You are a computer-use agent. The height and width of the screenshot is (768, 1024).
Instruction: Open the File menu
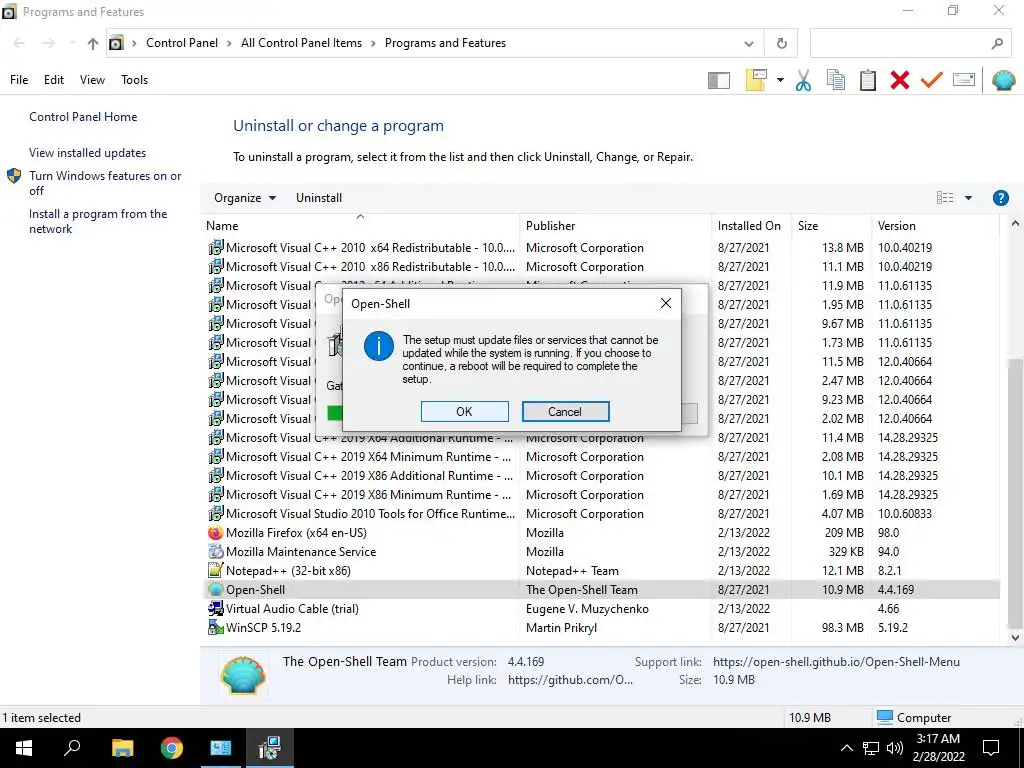coord(19,80)
